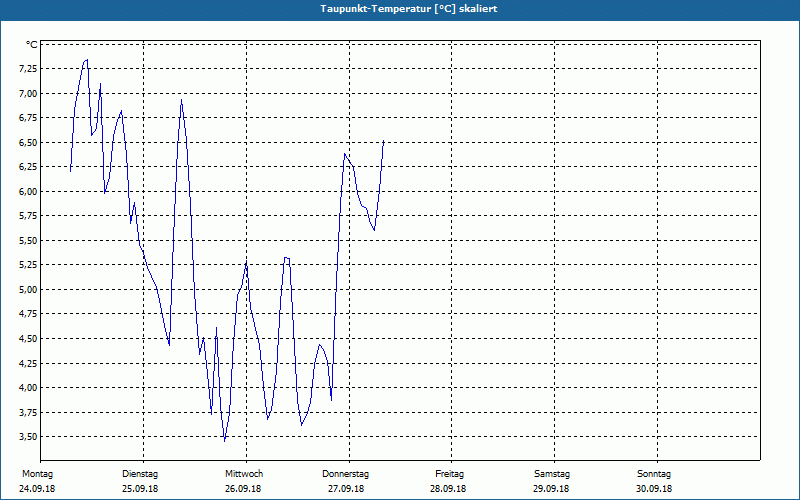
Task: Click the 7,25 y-axis value
Action: 28,69
